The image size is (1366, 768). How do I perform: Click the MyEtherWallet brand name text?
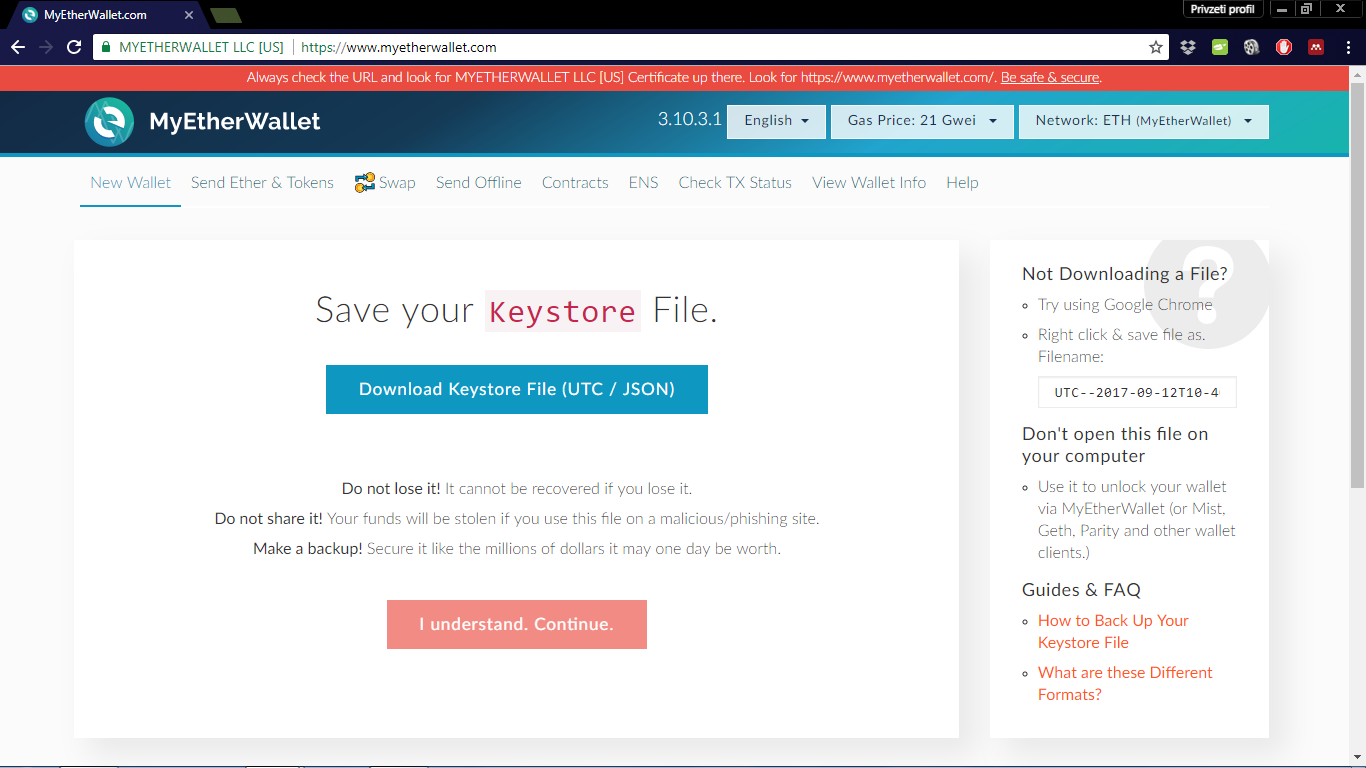235,122
